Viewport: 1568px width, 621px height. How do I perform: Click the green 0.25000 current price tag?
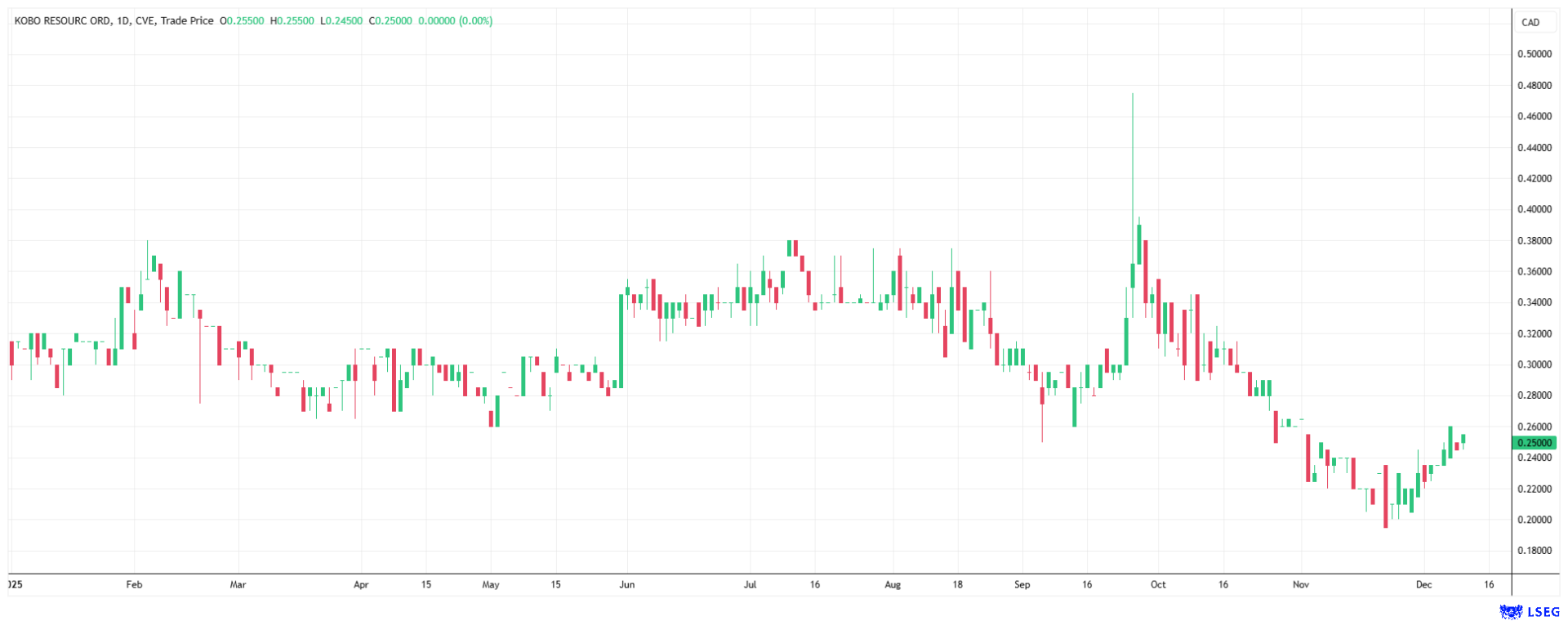click(x=1535, y=443)
